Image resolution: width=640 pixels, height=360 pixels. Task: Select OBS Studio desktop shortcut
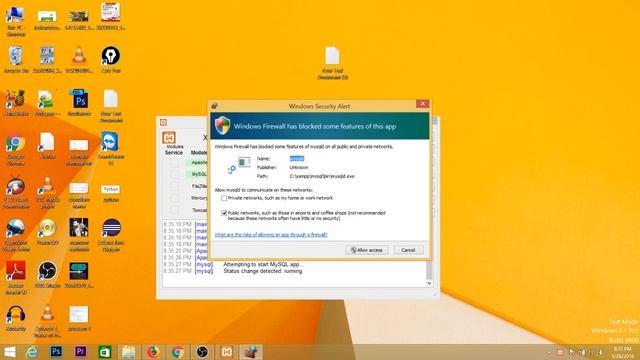[x=47, y=274]
